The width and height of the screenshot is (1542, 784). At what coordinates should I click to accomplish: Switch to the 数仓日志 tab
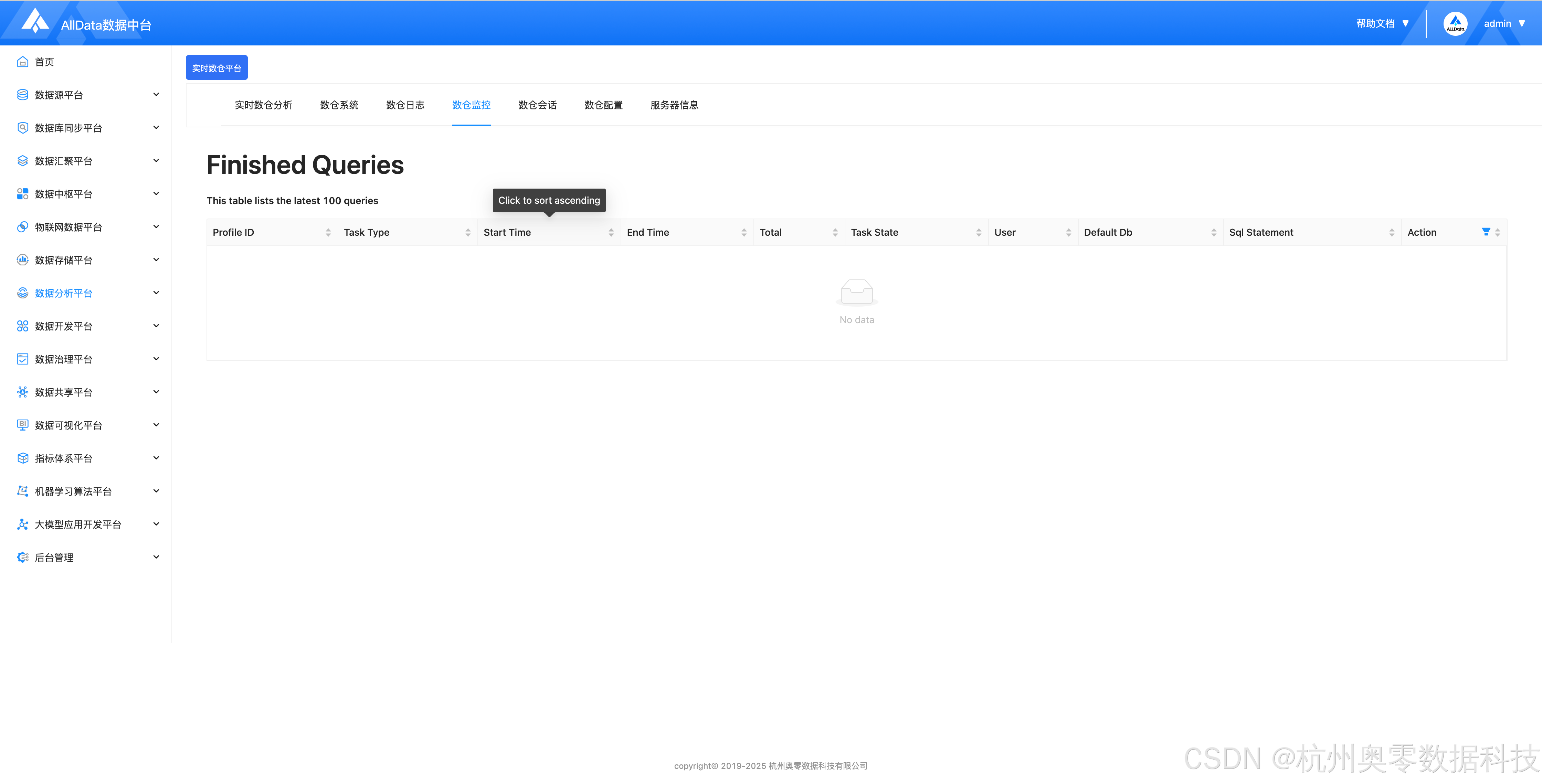pyautogui.click(x=405, y=105)
